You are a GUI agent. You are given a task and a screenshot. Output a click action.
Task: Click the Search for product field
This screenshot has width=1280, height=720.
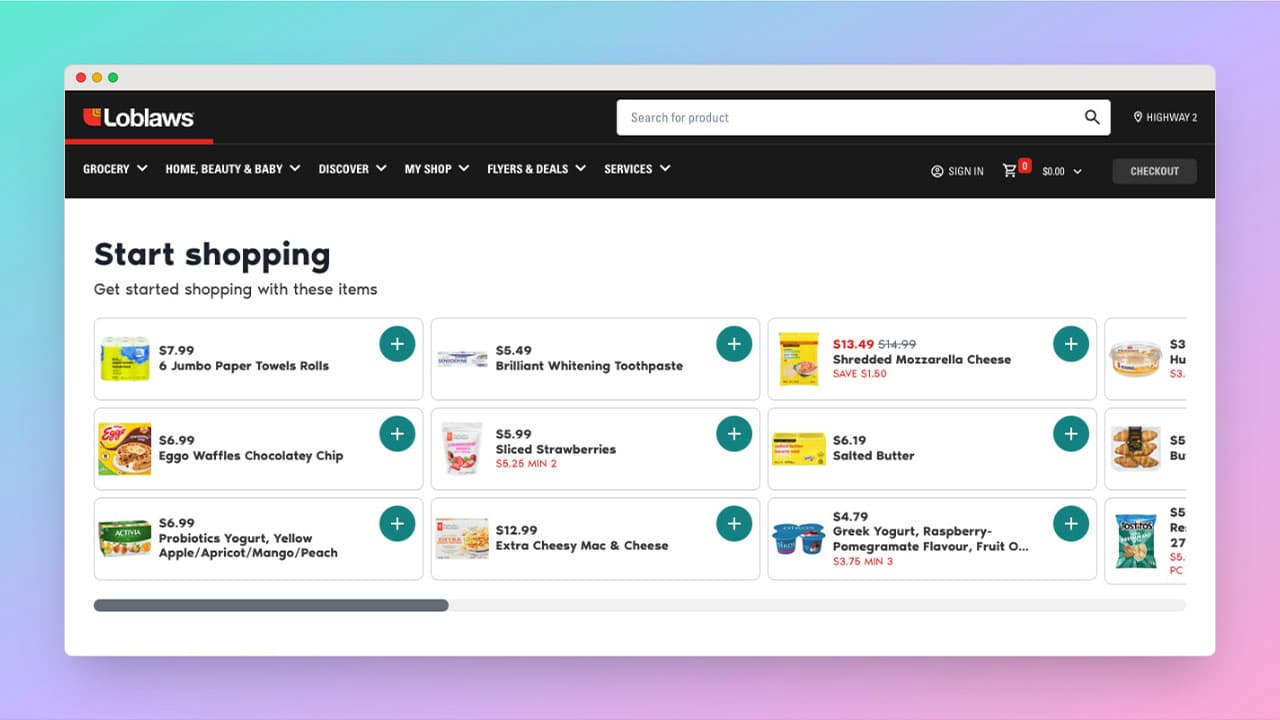(x=850, y=117)
